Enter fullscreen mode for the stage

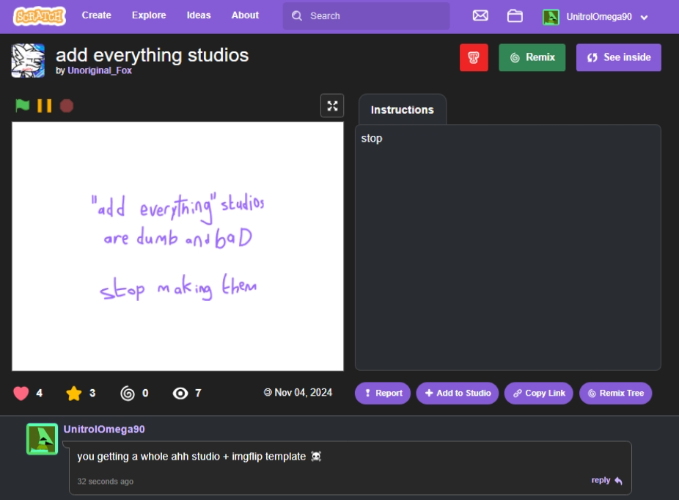tap(332, 105)
